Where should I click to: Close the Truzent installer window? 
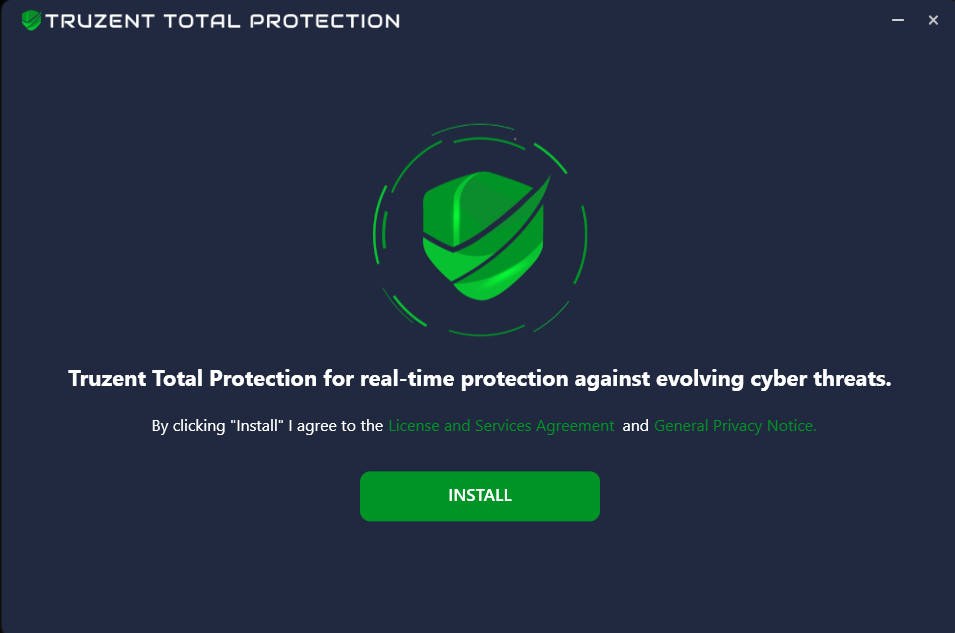pyautogui.click(x=933, y=20)
